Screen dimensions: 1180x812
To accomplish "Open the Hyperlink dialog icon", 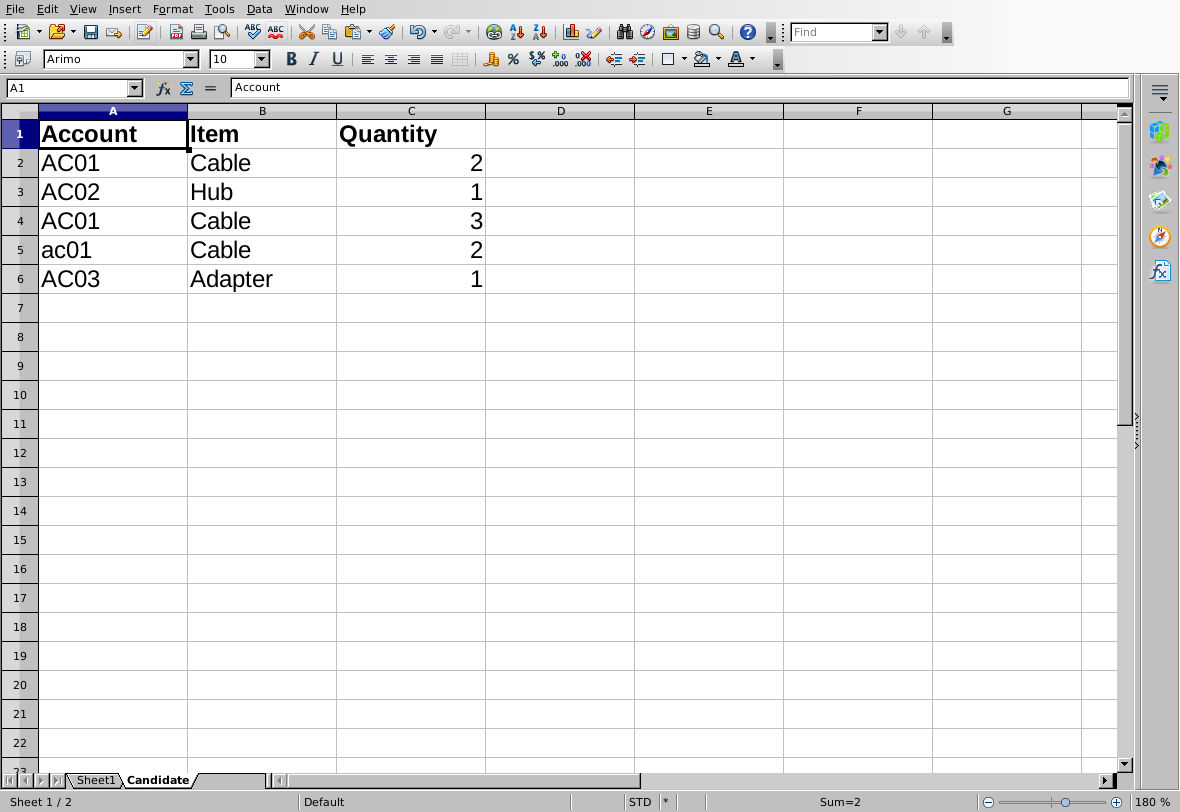I will click(x=494, y=32).
